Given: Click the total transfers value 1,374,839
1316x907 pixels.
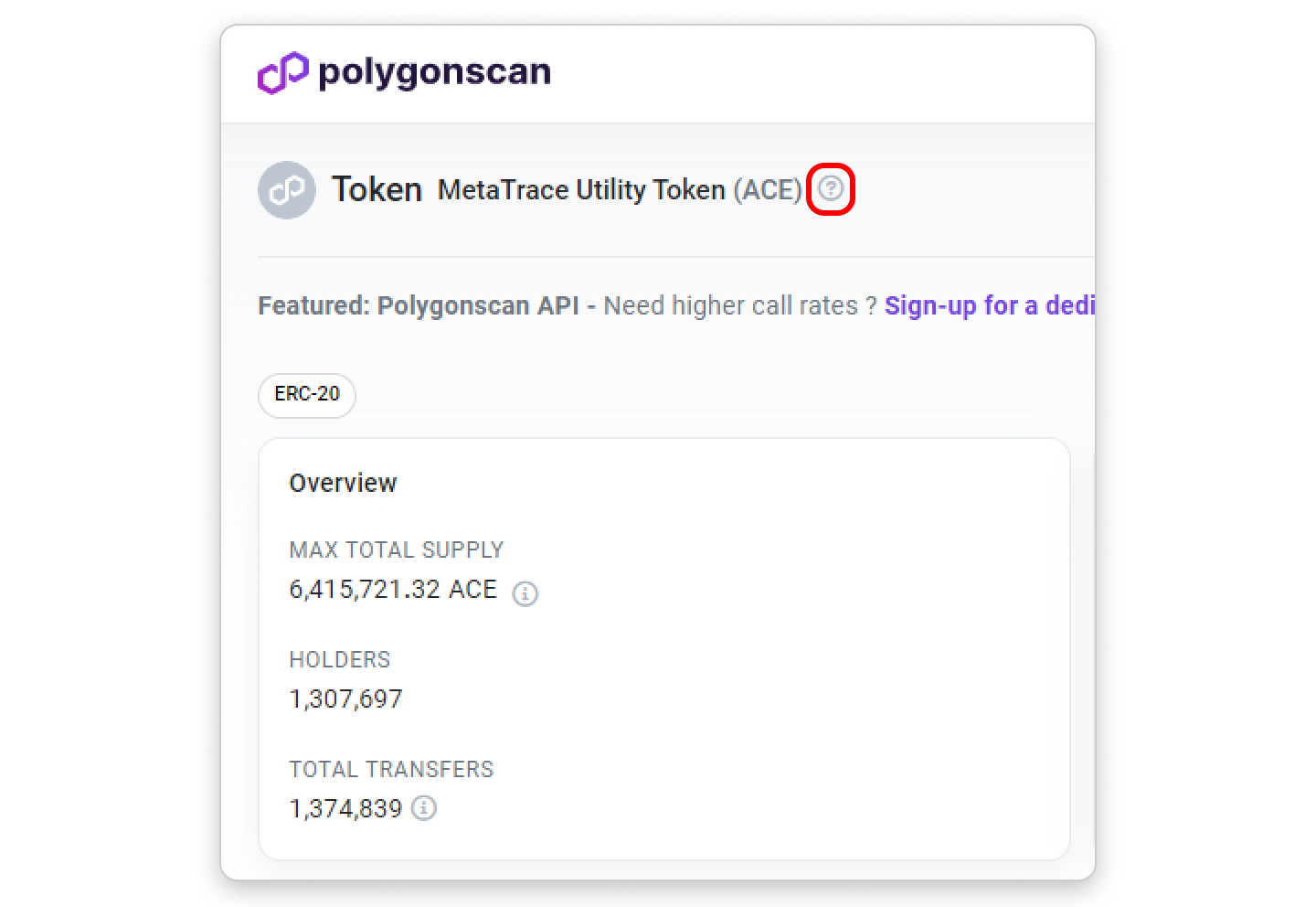Looking at the screenshot, I should point(345,809).
